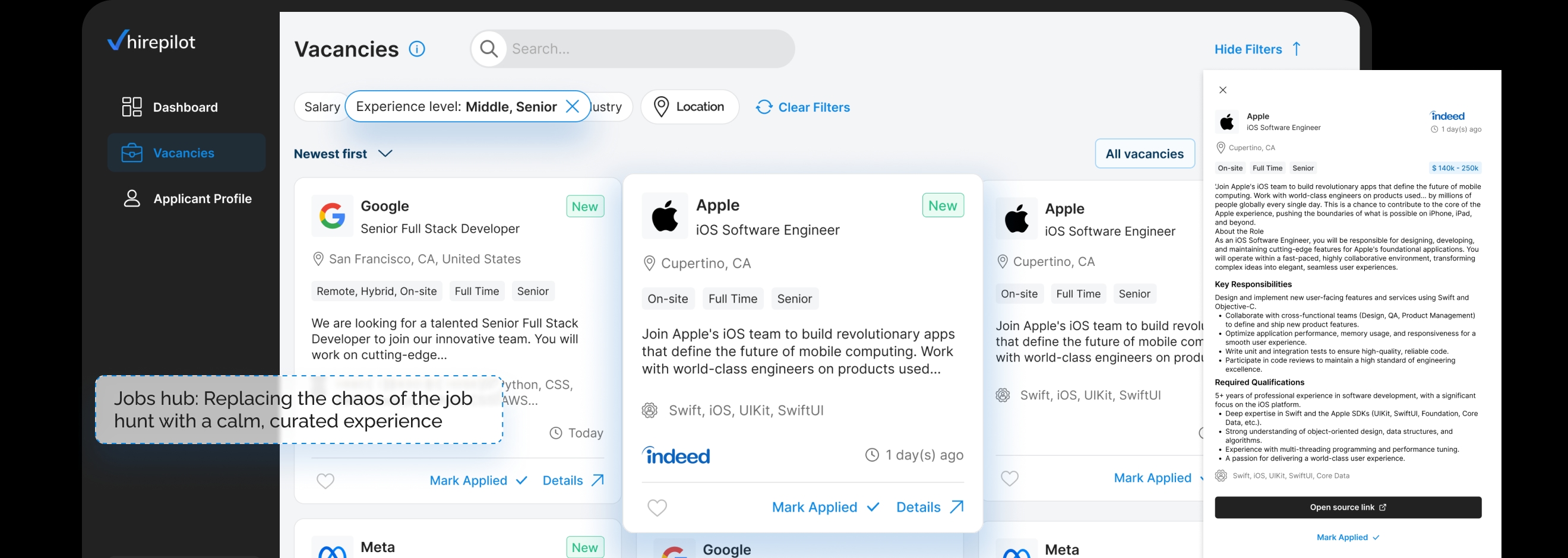Open the Dashboard from the sidebar

[185, 107]
